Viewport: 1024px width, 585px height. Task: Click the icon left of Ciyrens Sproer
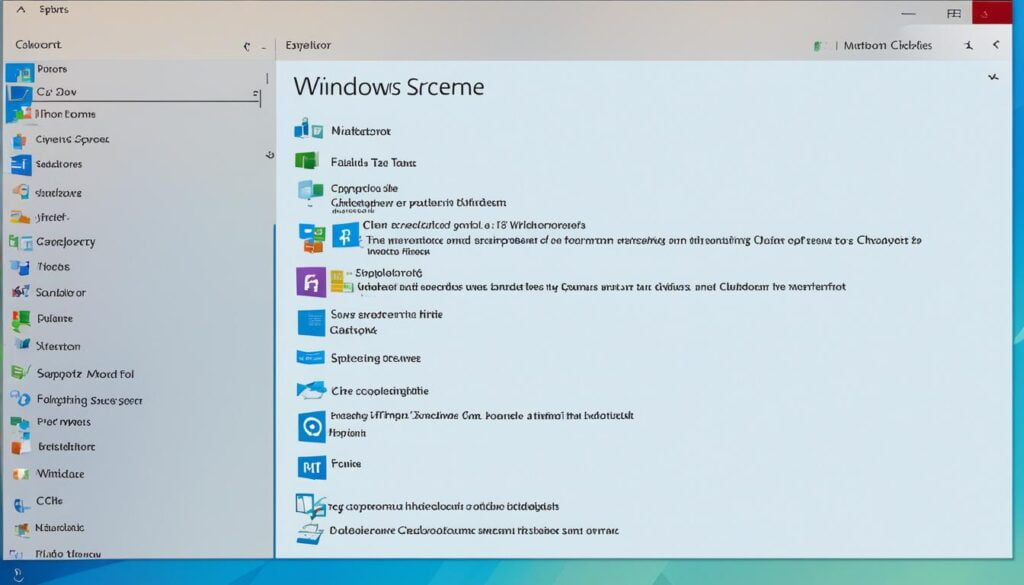tap(20, 140)
